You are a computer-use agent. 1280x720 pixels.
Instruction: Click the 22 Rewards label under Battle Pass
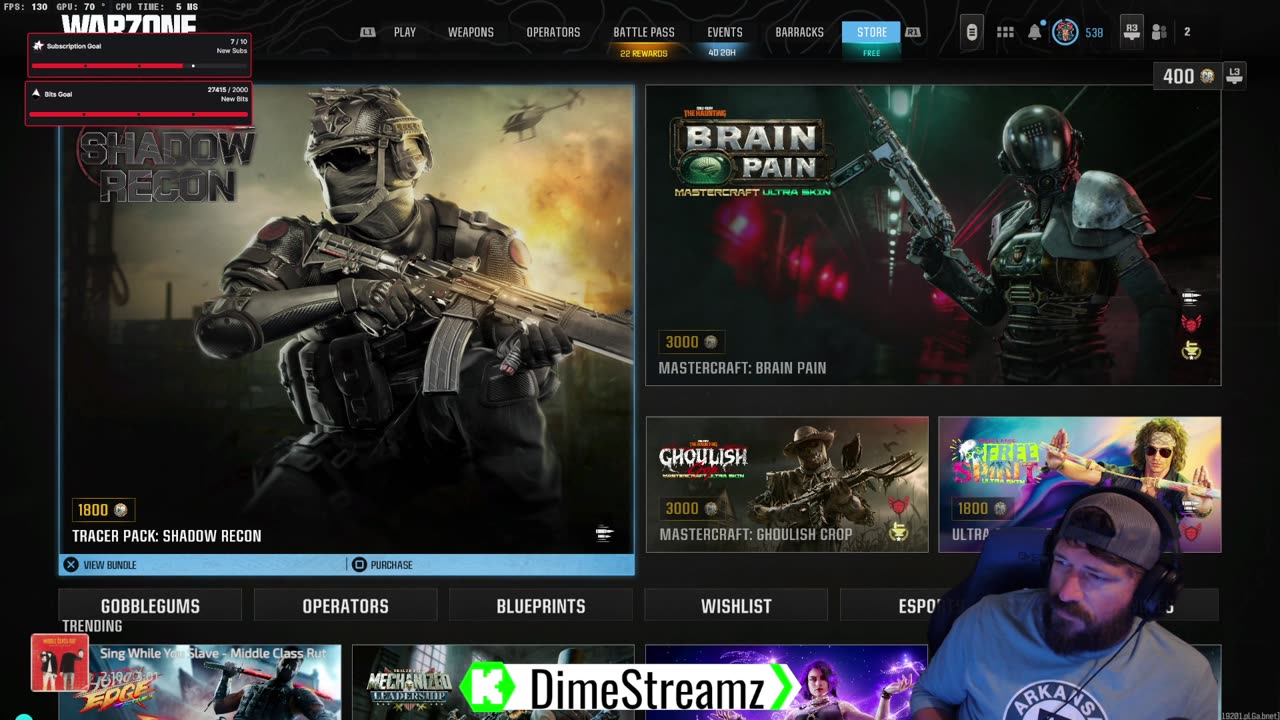644,53
